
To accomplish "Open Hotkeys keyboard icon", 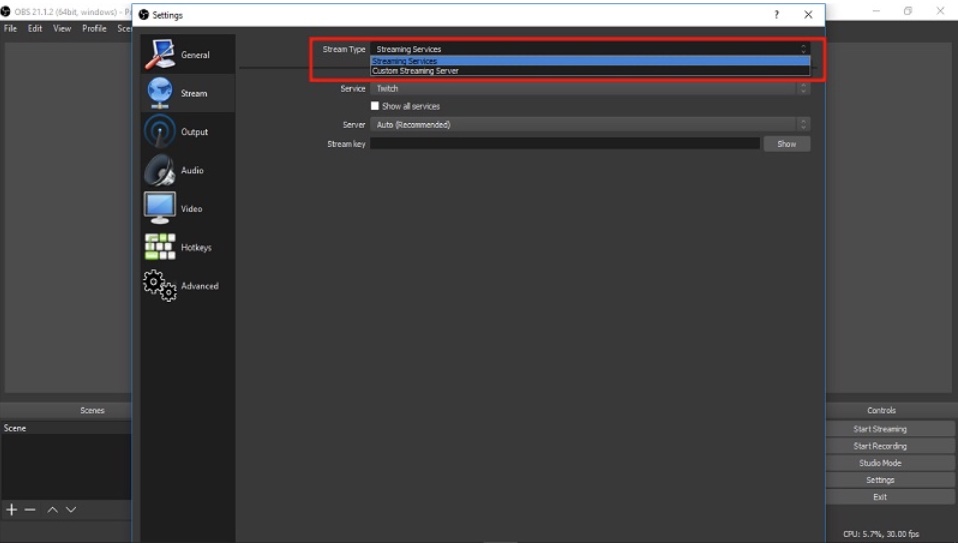I will tap(159, 247).
